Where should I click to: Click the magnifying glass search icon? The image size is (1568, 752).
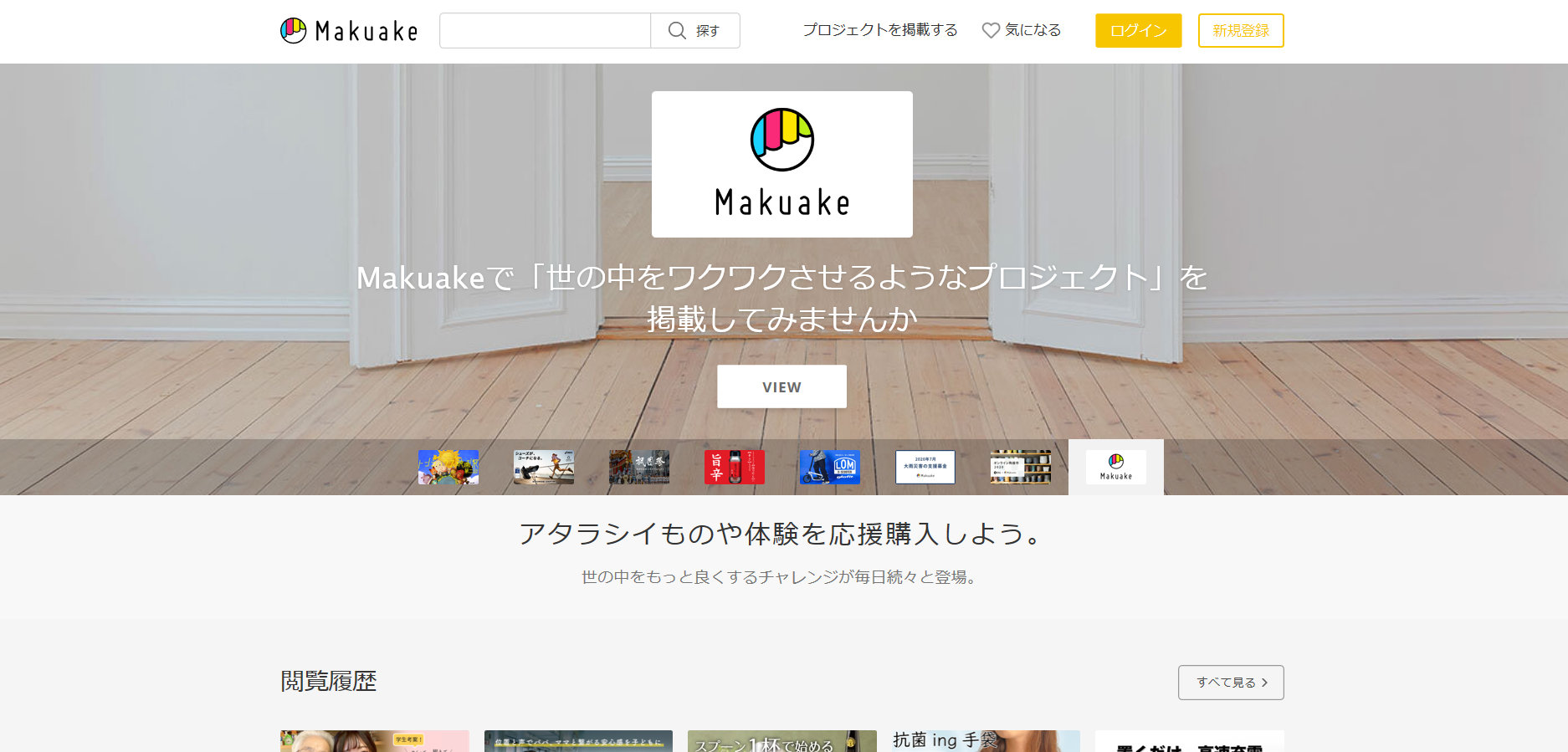coord(677,31)
